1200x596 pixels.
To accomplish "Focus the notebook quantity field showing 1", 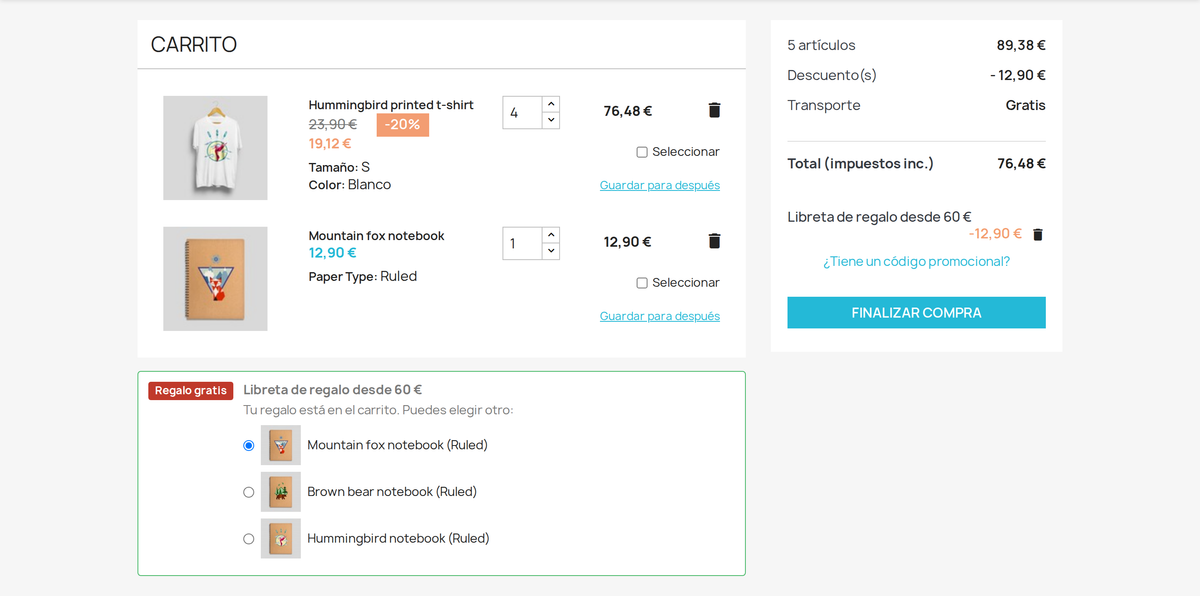I will coord(522,244).
